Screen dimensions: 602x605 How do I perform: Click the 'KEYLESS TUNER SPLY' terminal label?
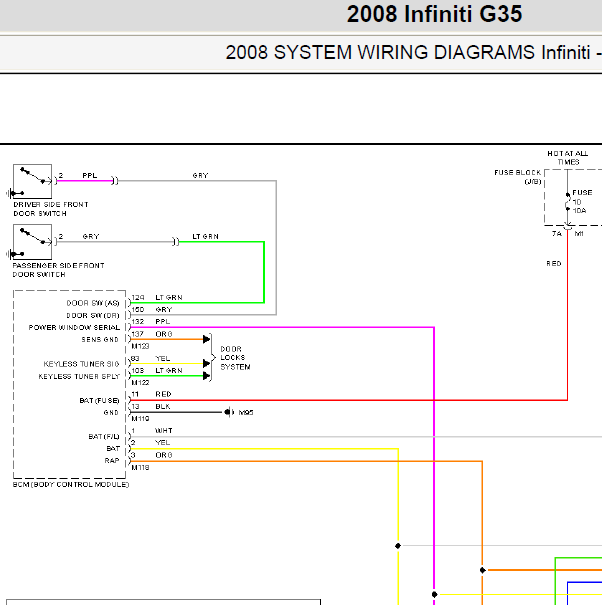(79, 376)
